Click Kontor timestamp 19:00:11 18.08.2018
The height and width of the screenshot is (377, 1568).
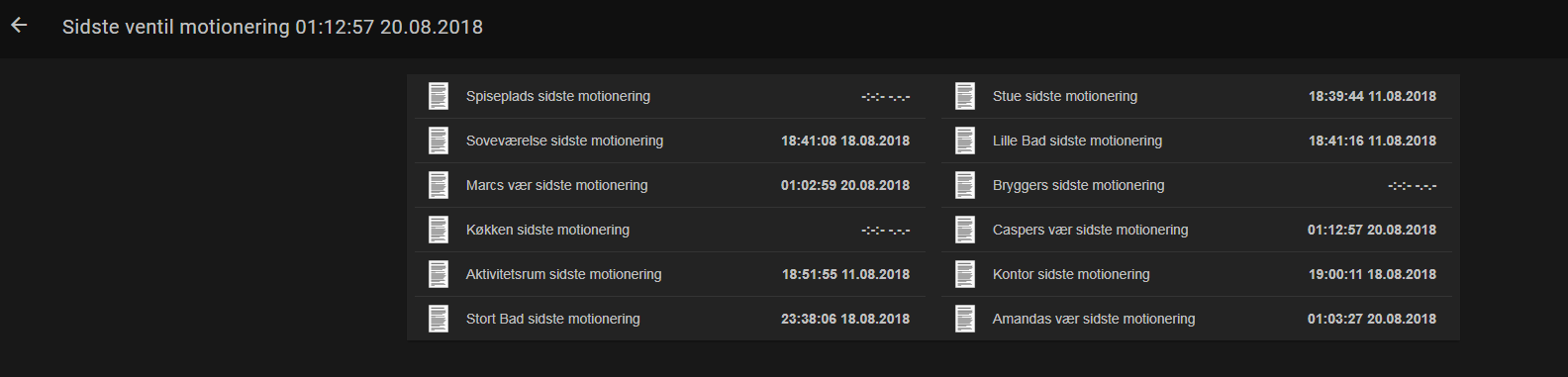[1372, 274]
